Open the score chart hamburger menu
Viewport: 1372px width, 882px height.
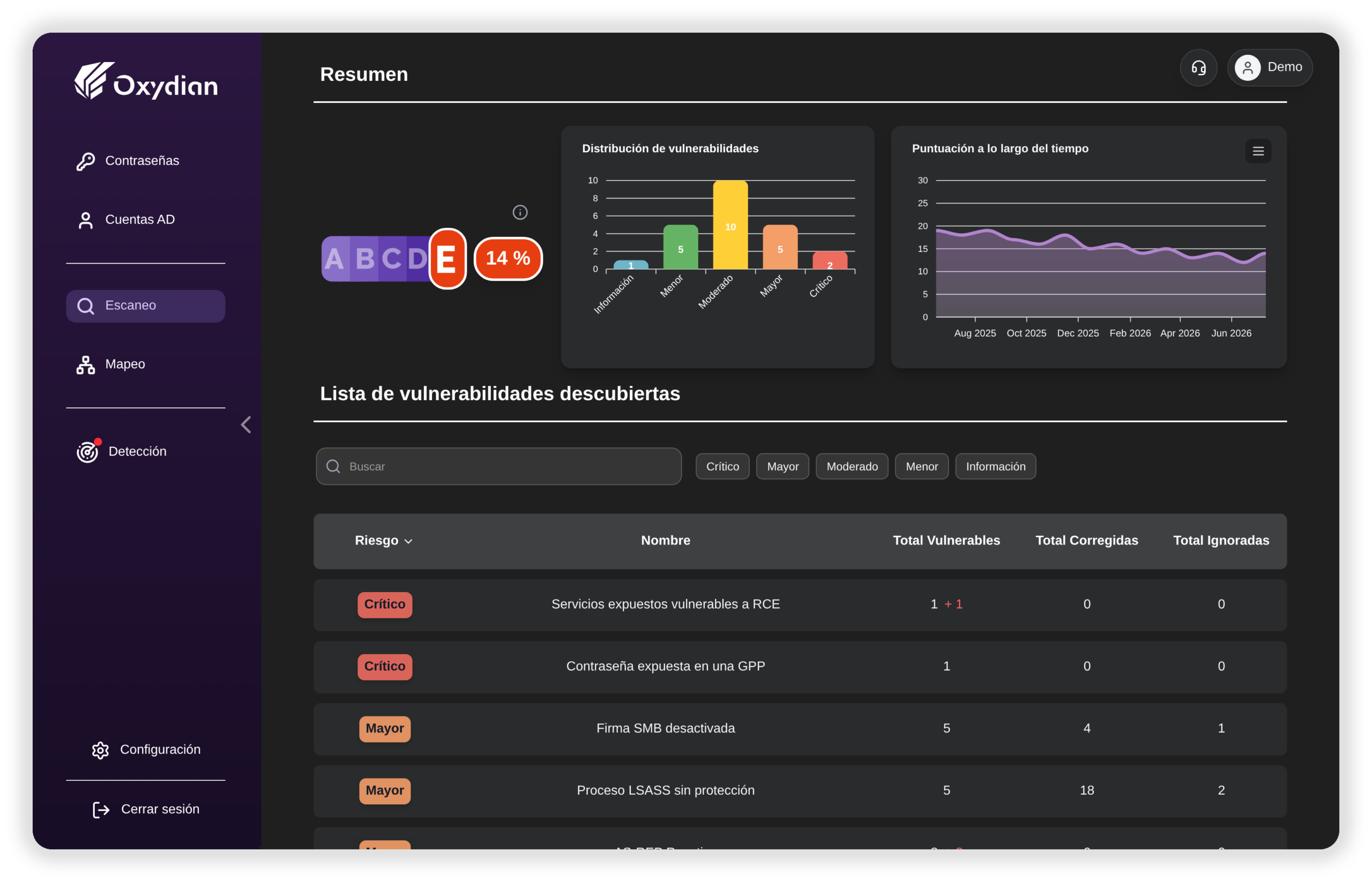point(1258,151)
